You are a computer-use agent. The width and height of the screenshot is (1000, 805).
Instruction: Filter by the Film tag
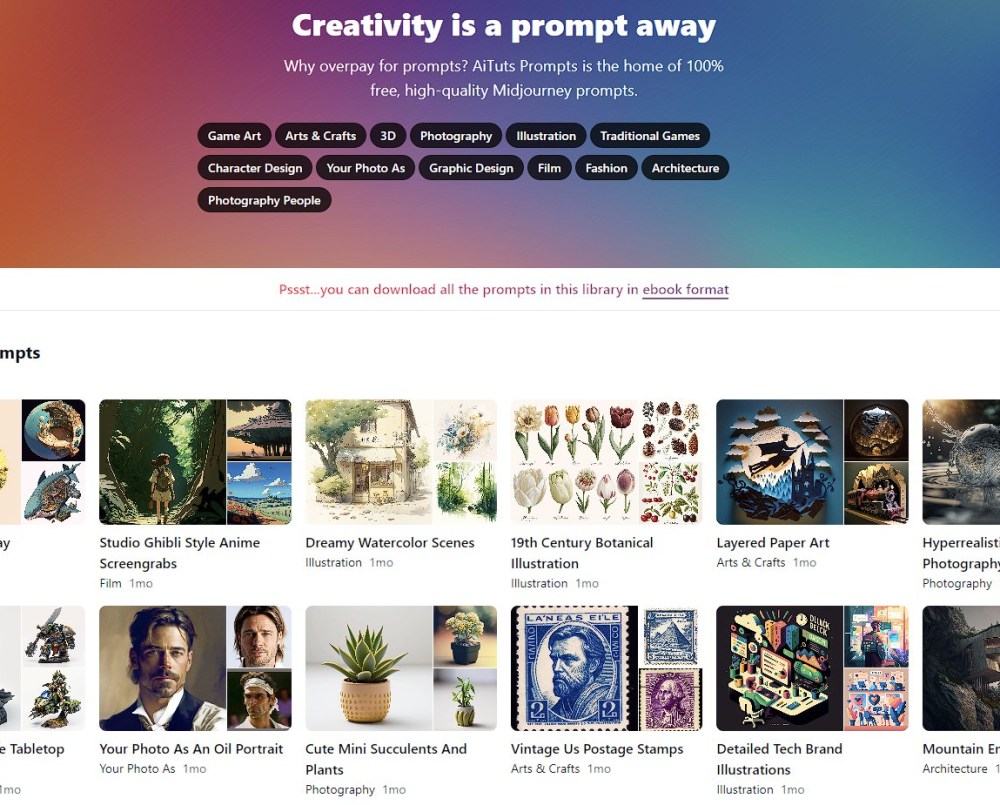click(549, 168)
